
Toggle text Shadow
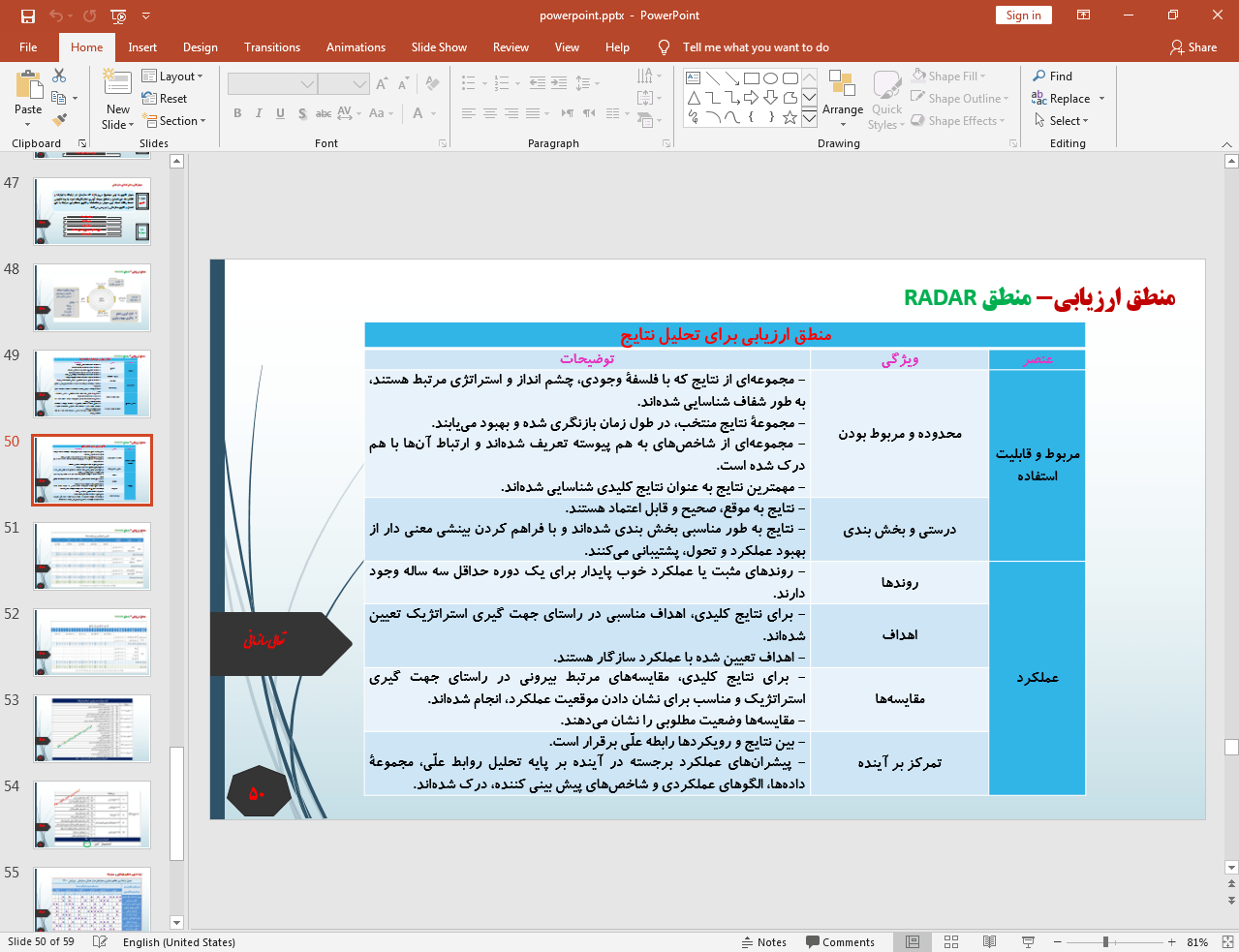coord(302,113)
